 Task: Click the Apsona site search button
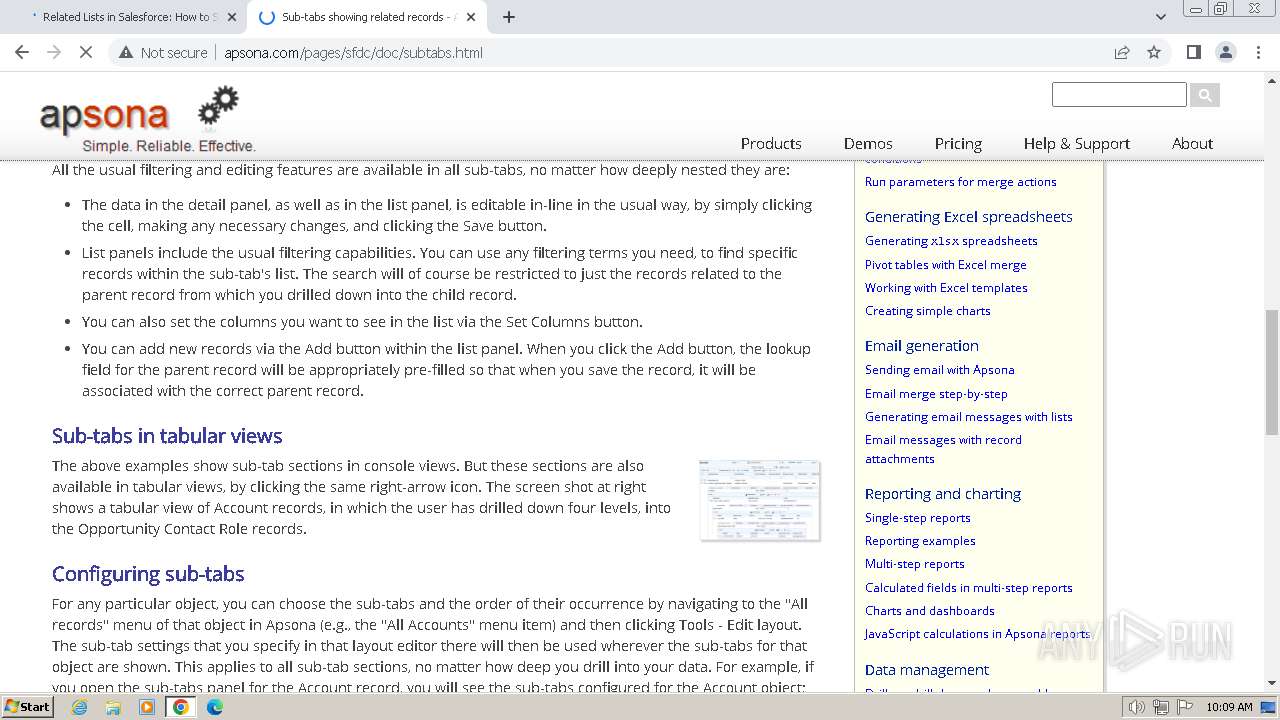point(1205,95)
